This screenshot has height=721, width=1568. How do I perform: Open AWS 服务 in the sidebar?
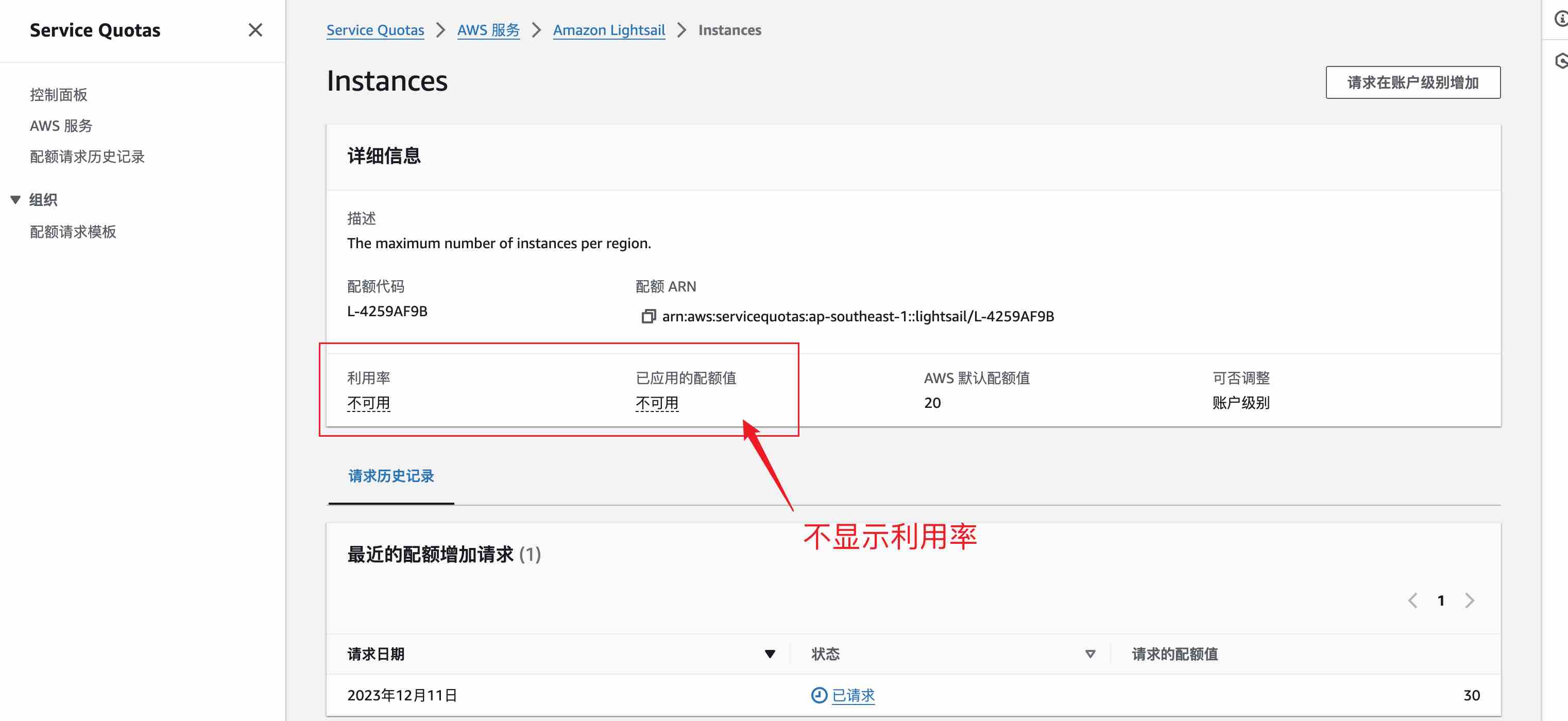61,125
